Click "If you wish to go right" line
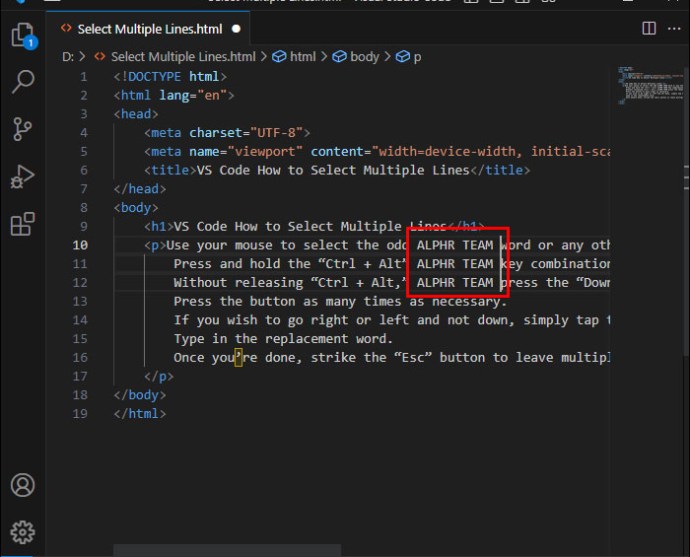The image size is (690, 557). 392,320
